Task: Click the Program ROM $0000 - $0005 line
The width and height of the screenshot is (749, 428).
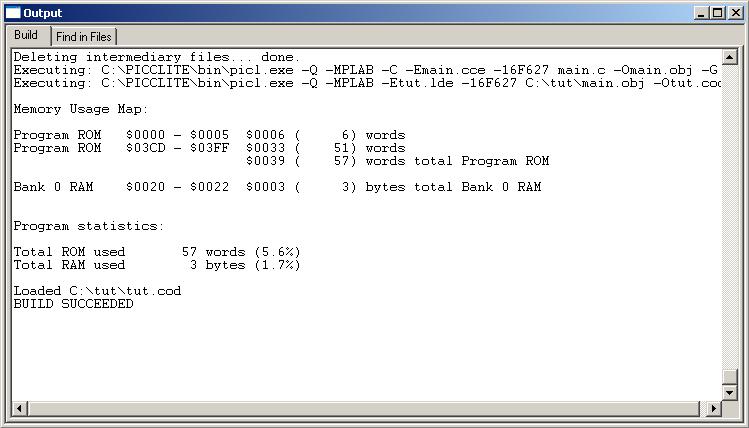Action: point(209,135)
